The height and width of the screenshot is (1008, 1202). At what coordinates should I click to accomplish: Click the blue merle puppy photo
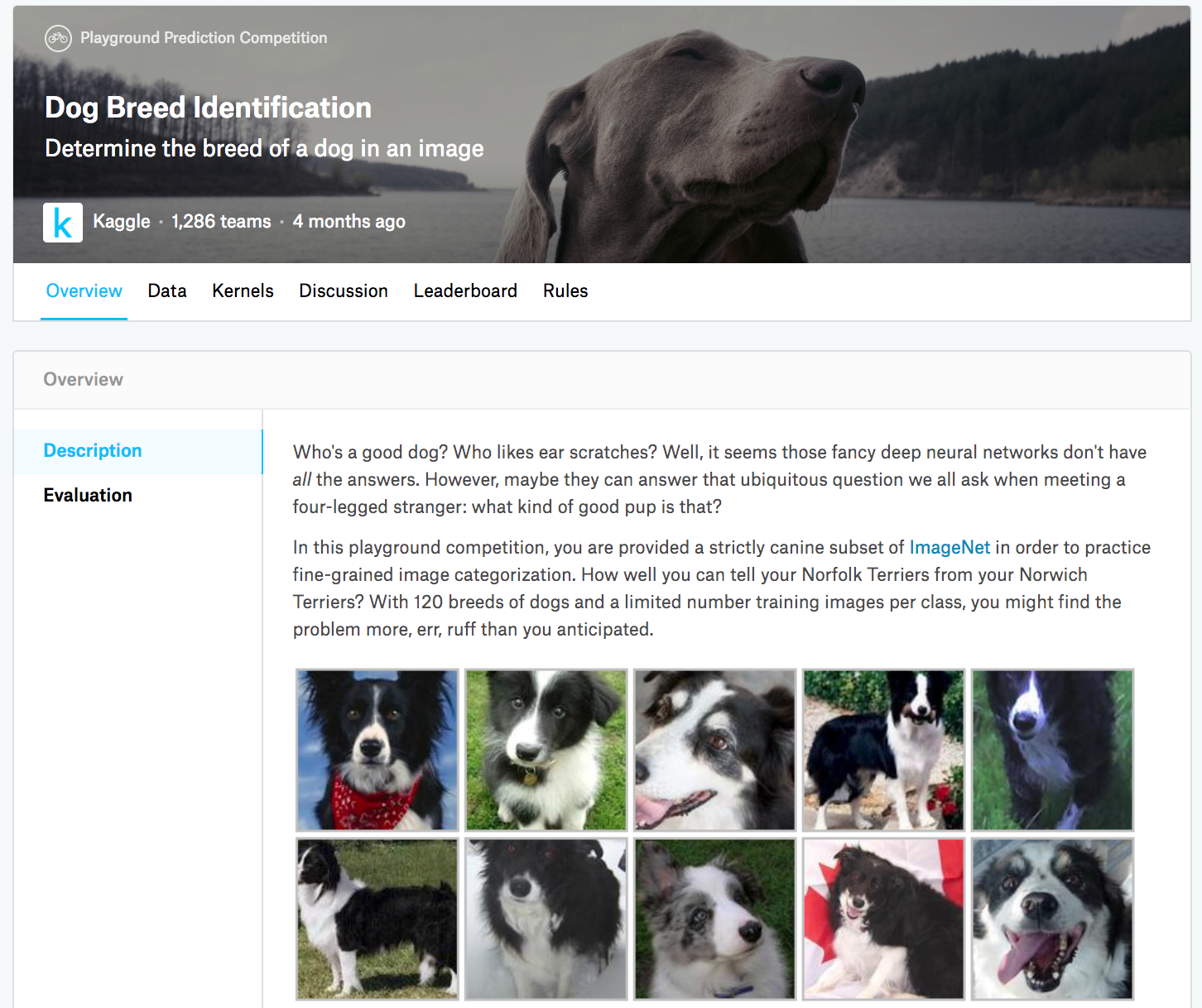pos(715,919)
